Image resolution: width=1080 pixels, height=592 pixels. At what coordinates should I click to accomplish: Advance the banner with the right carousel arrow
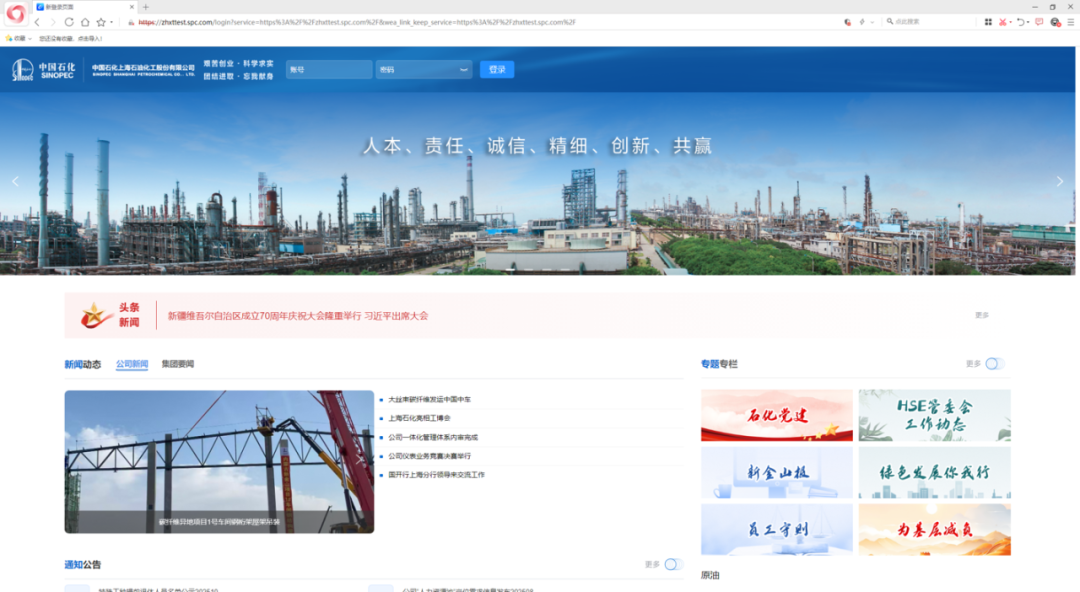[x=1060, y=182]
